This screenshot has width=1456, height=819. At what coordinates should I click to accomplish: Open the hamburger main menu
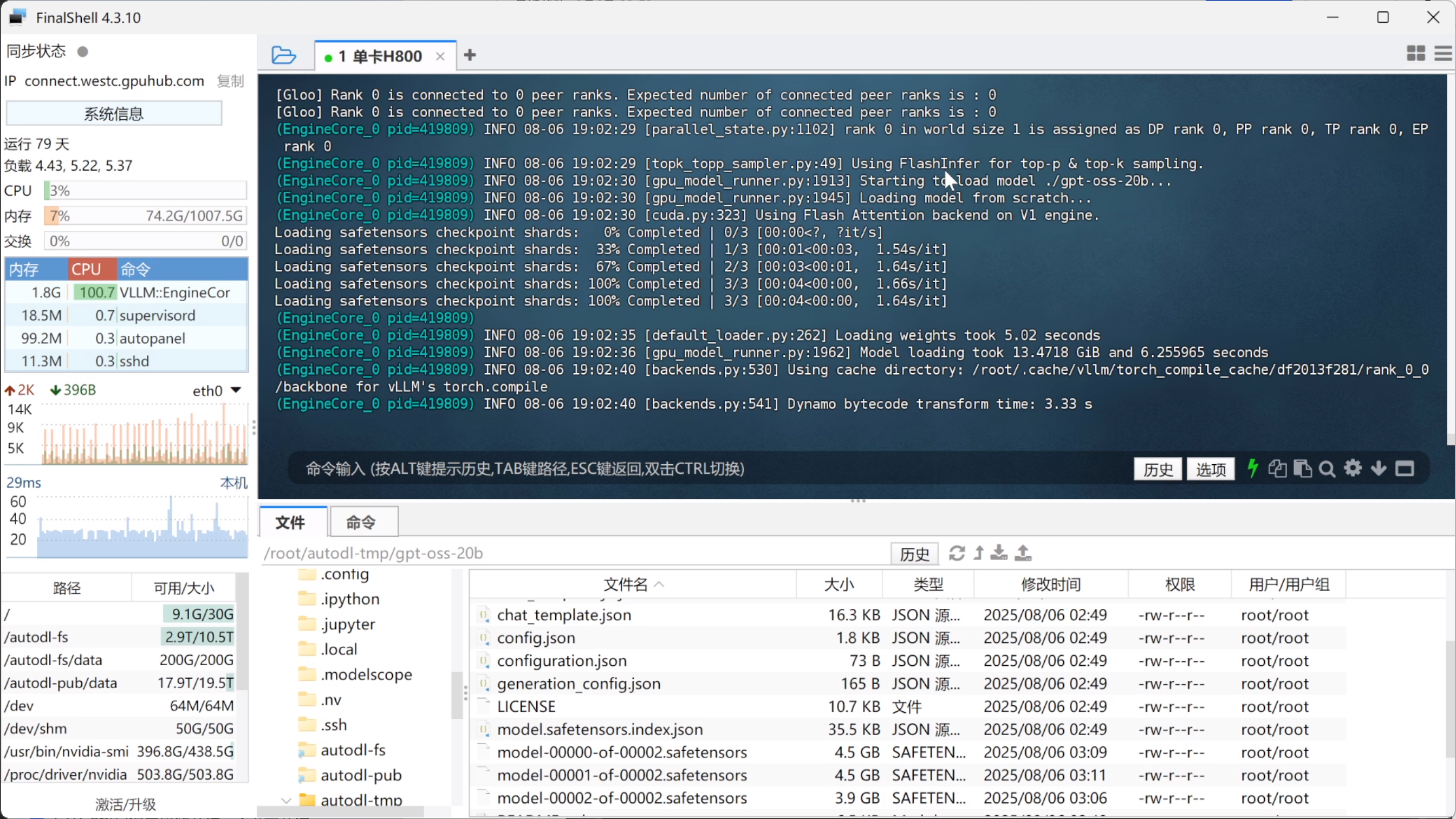pyautogui.click(x=1444, y=54)
